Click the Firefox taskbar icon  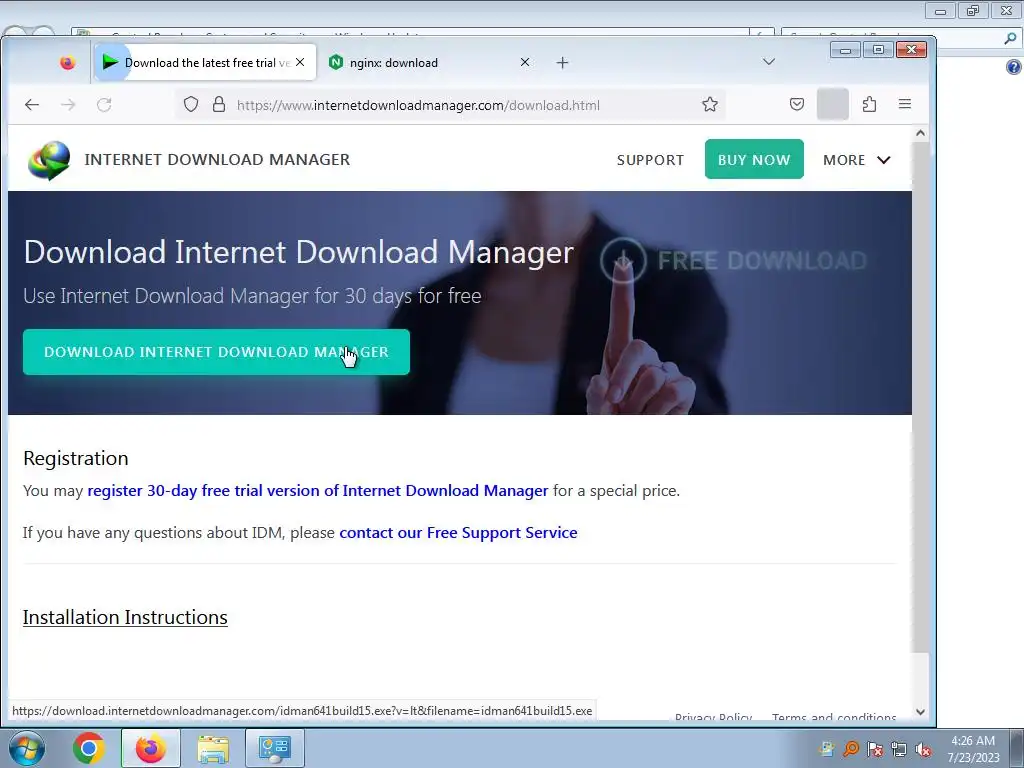point(150,748)
